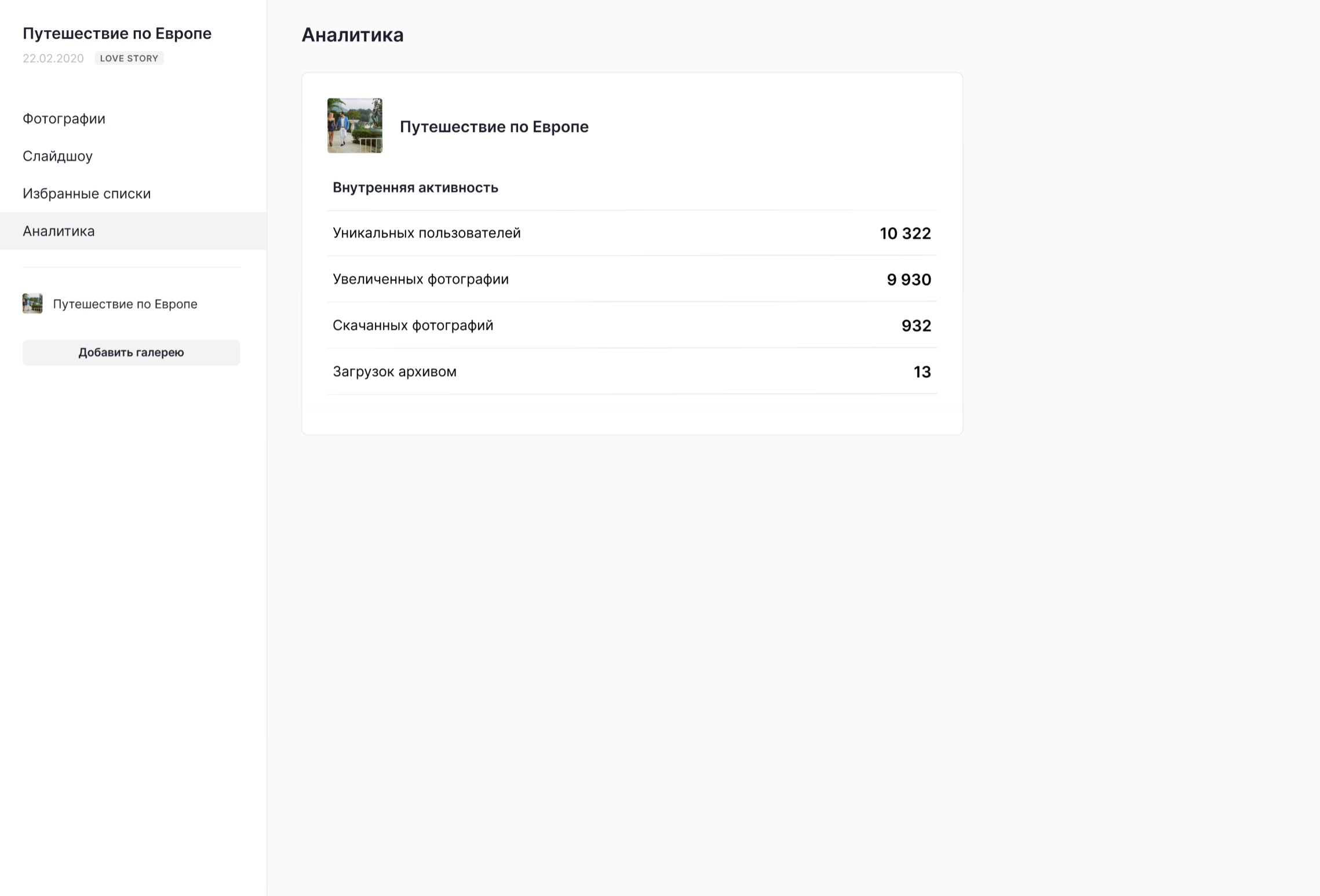This screenshot has height=896, width=1320.
Task: Select the Скачанных фотографий row
Action: click(x=632, y=326)
